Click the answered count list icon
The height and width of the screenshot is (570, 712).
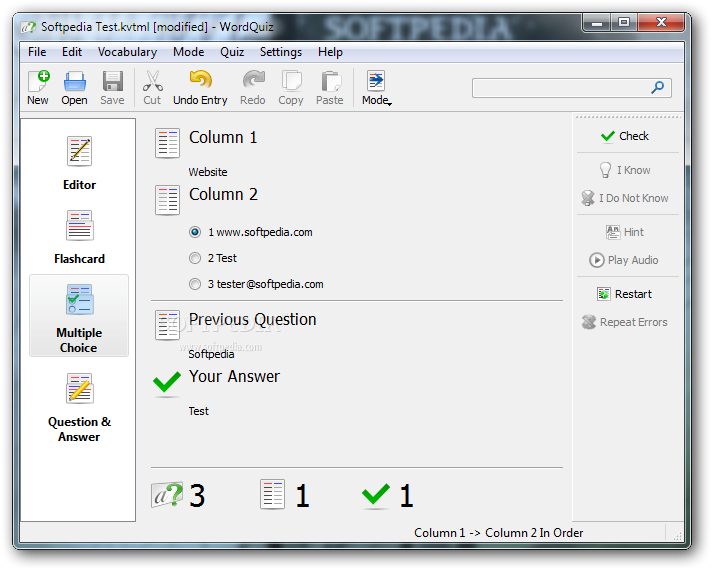coord(272,494)
